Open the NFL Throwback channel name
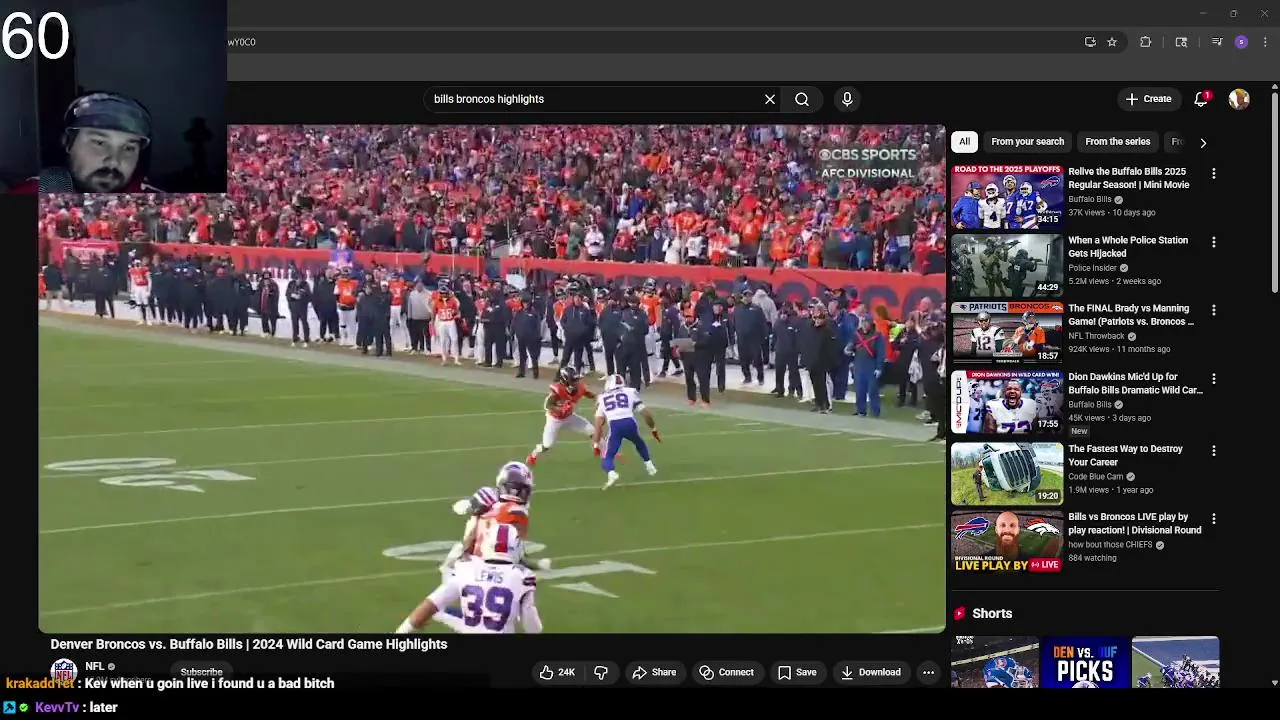This screenshot has width=1280, height=720. 1096,336
